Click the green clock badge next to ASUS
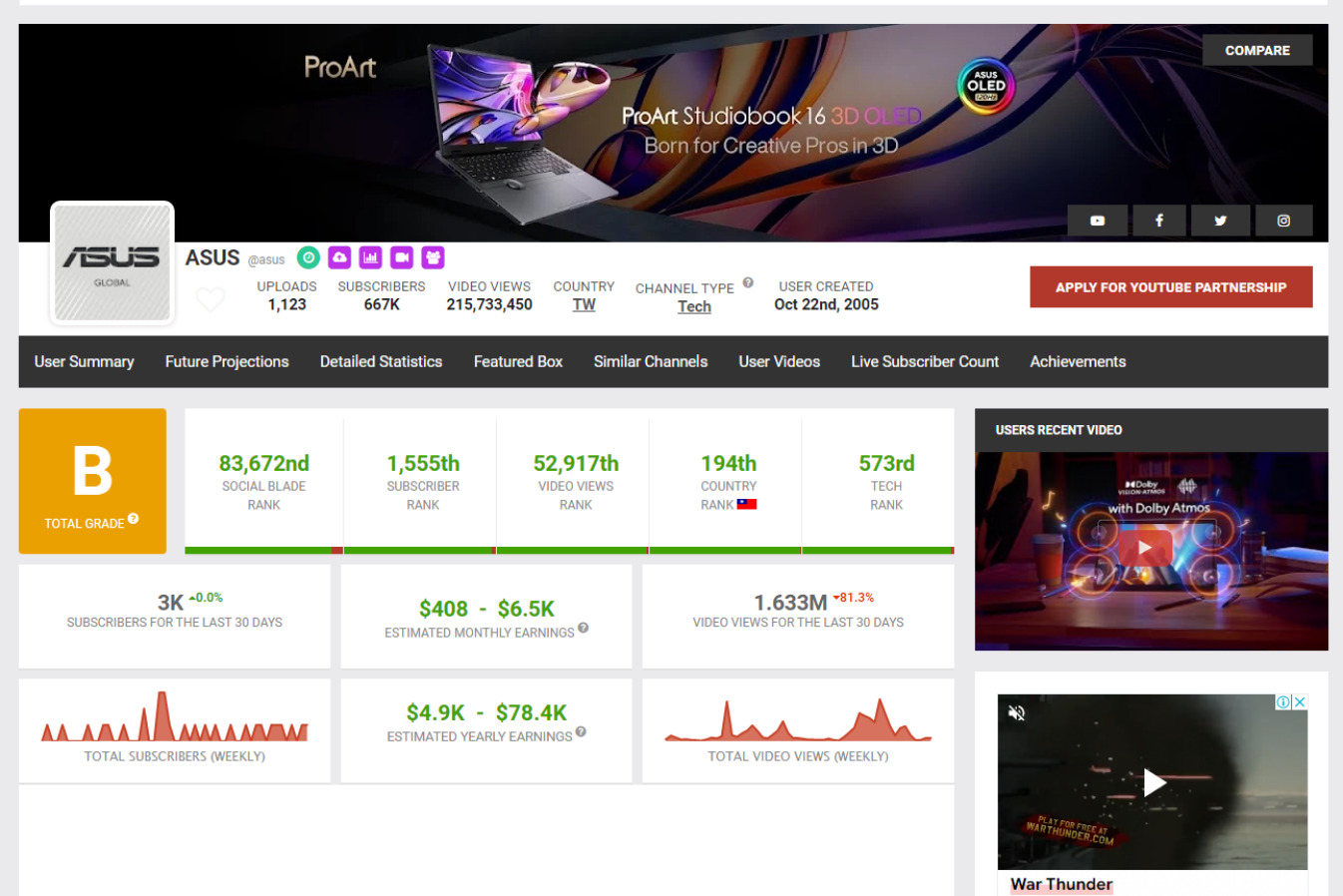The height and width of the screenshot is (896, 1343). (309, 257)
